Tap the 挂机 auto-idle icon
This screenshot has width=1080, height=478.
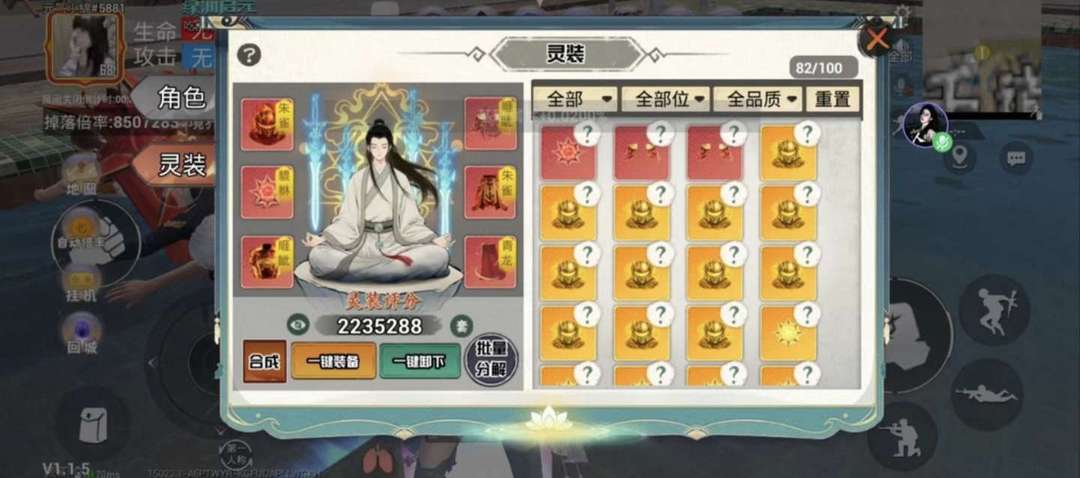(82, 284)
